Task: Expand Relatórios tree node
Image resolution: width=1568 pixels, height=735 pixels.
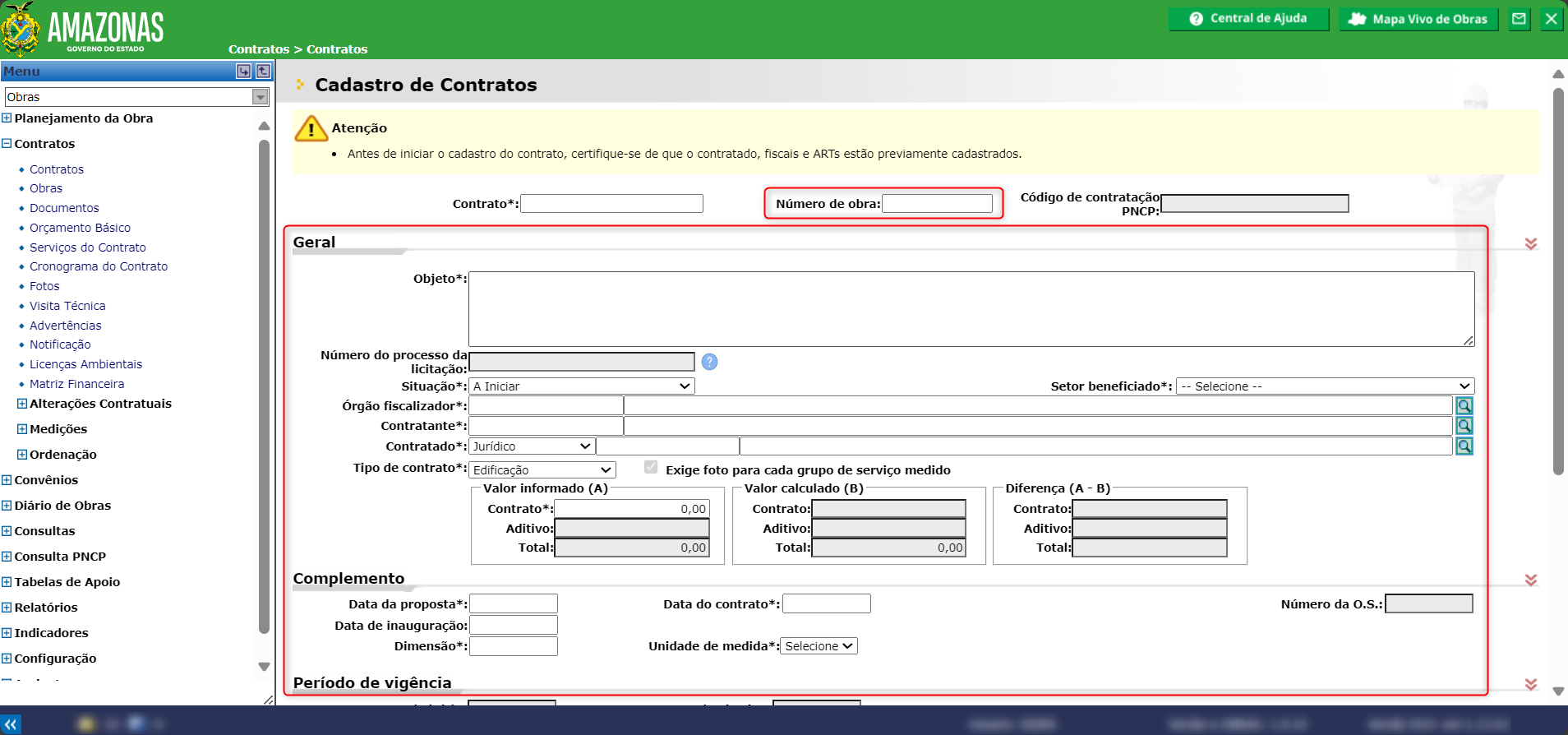Action: tap(7, 608)
